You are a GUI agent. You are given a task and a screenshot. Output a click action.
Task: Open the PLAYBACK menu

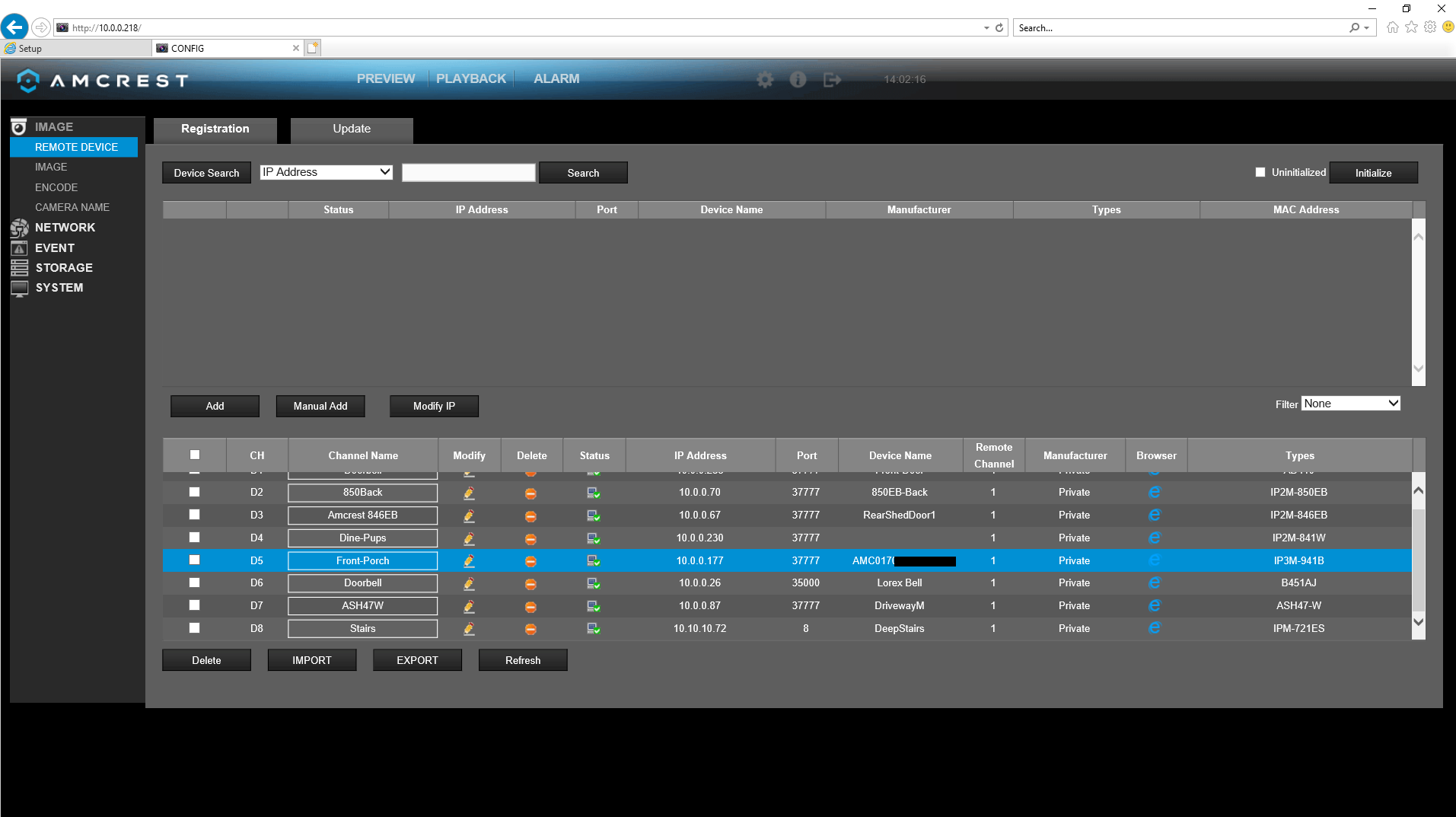pyautogui.click(x=471, y=79)
